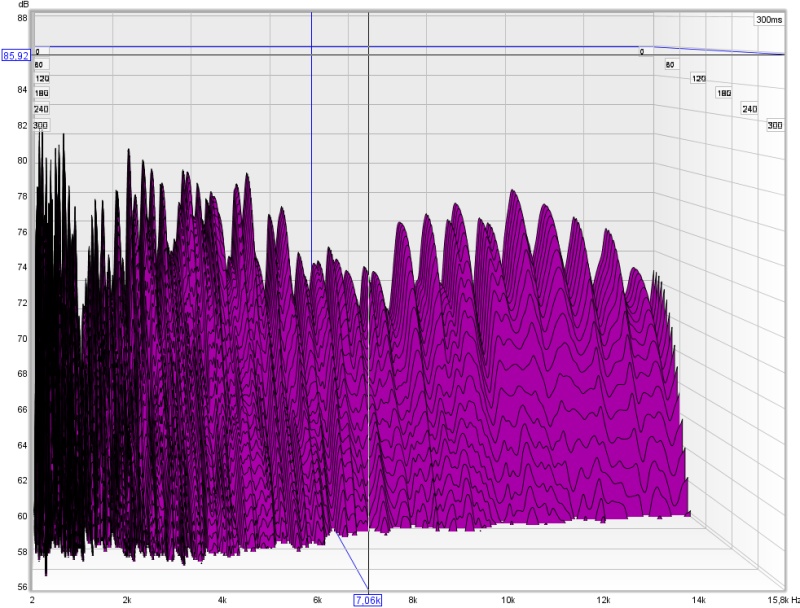Click the left-side 120 ms slice label
Screen dimensions: 800x608
42,79
